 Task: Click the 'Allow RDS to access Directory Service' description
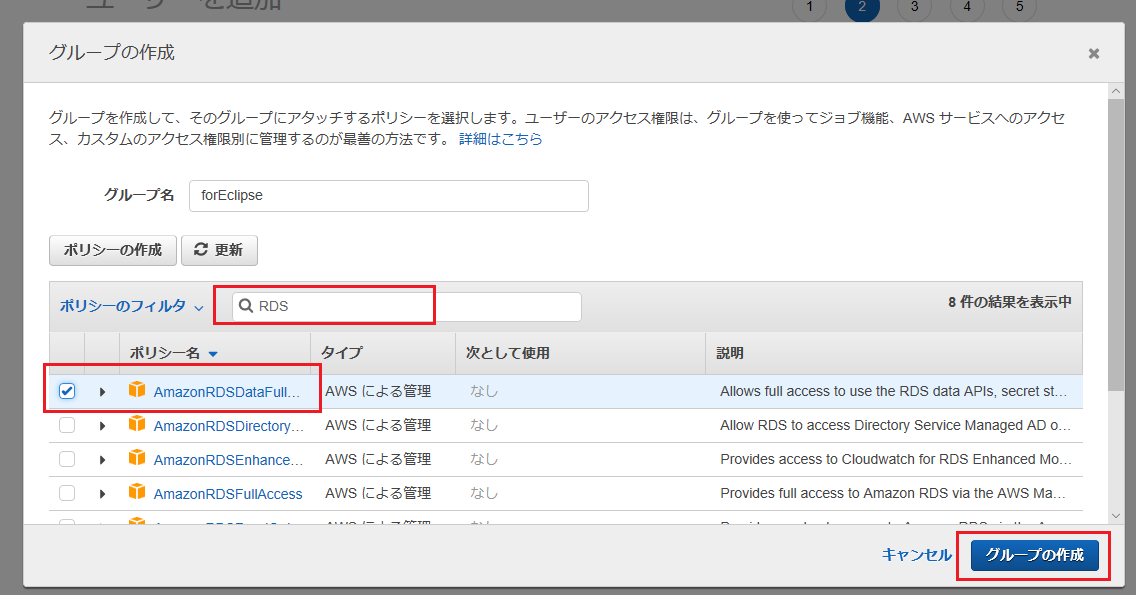pos(895,425)
